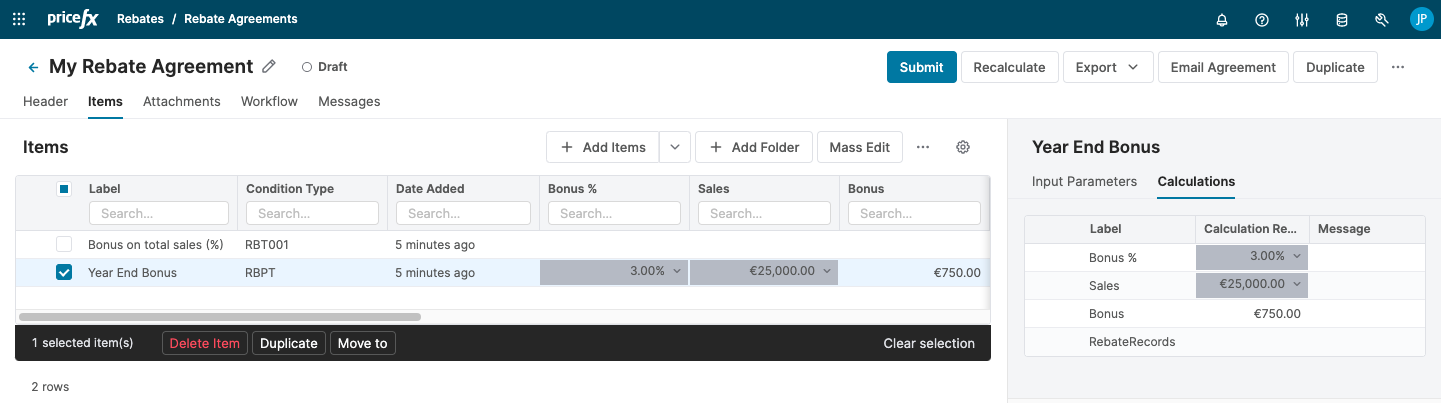The image size is (1441, 403).
Task: Click the notifications bell icon
Action: coord(1222,19)
